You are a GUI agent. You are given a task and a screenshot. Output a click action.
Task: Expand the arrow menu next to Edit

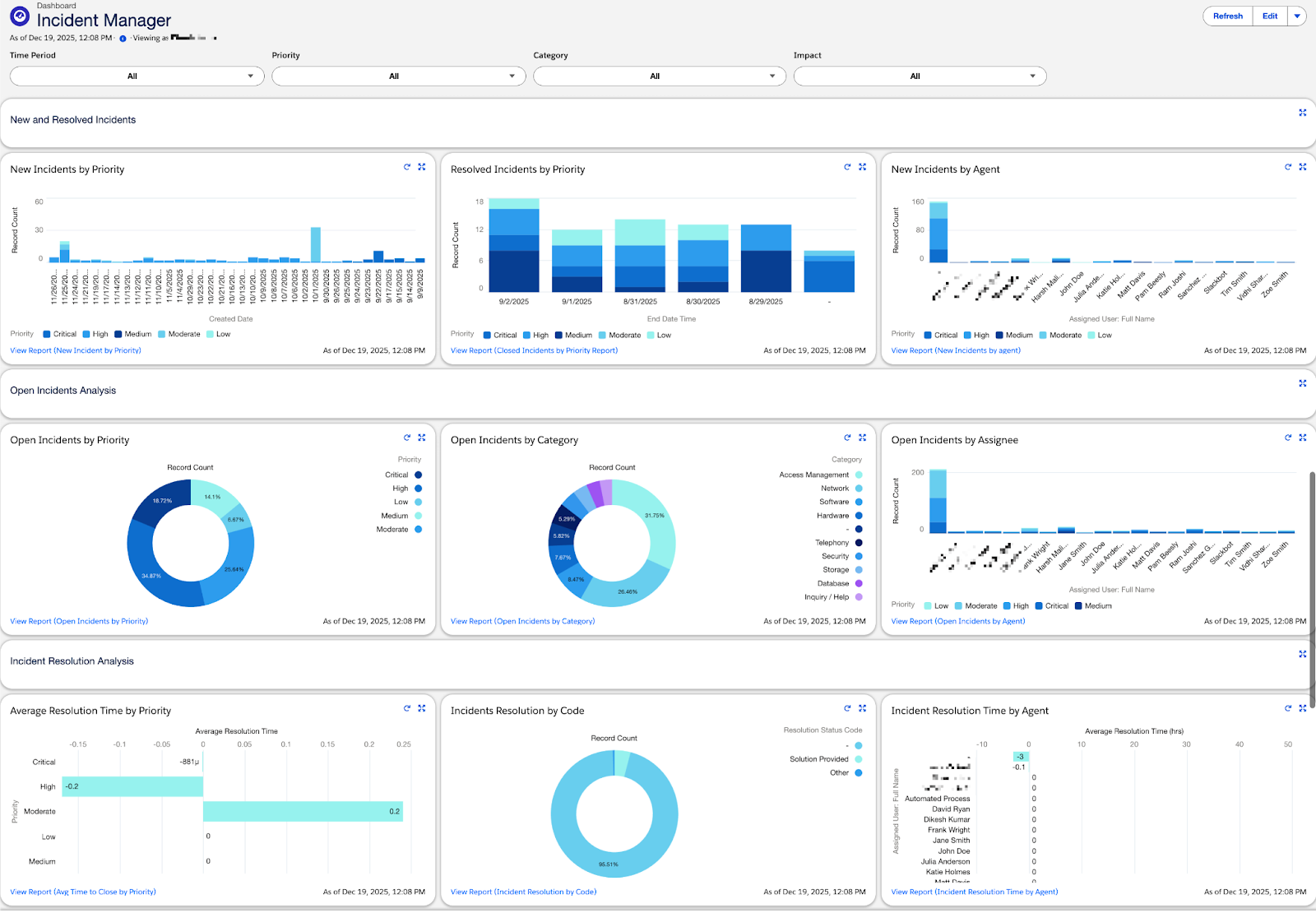1298,16
